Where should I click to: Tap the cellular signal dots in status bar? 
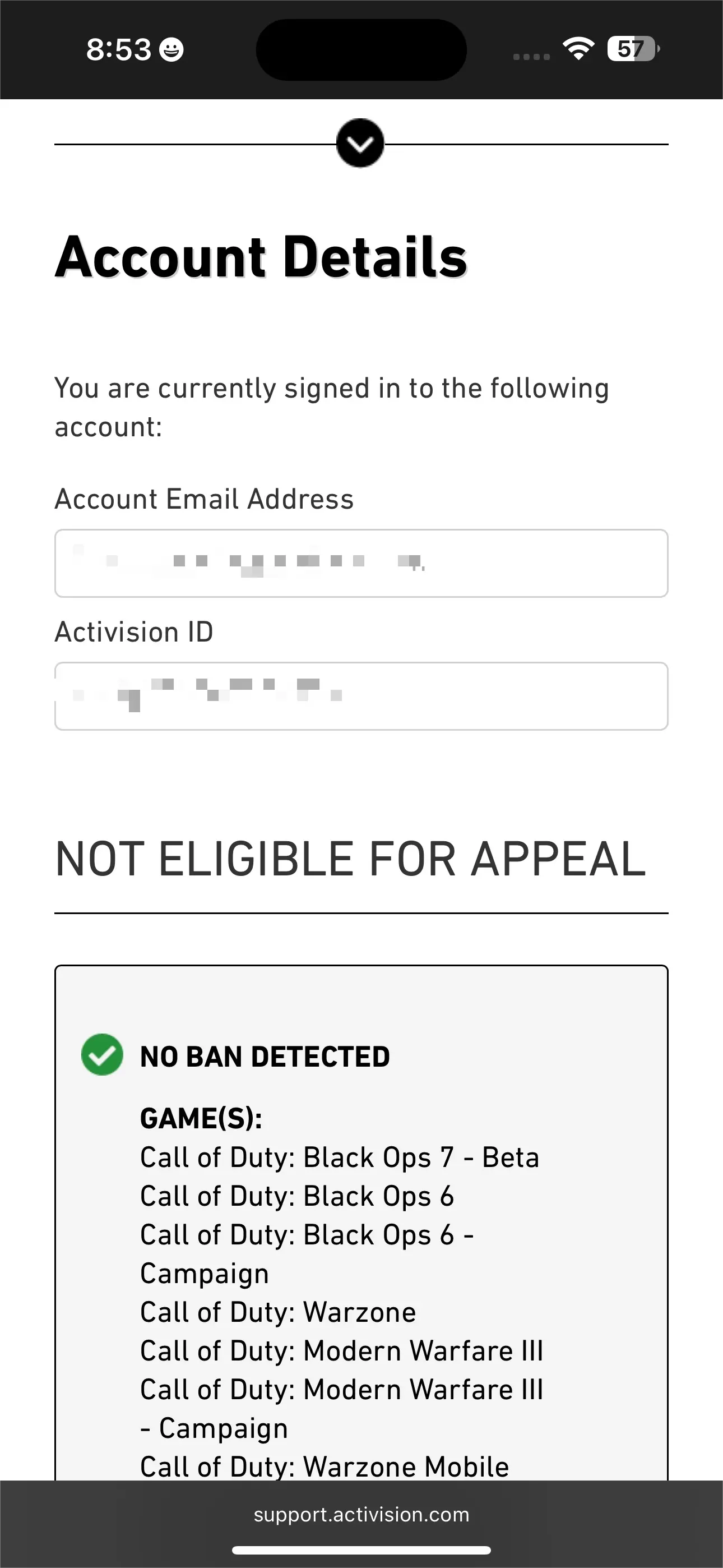(x=531, y=57)
